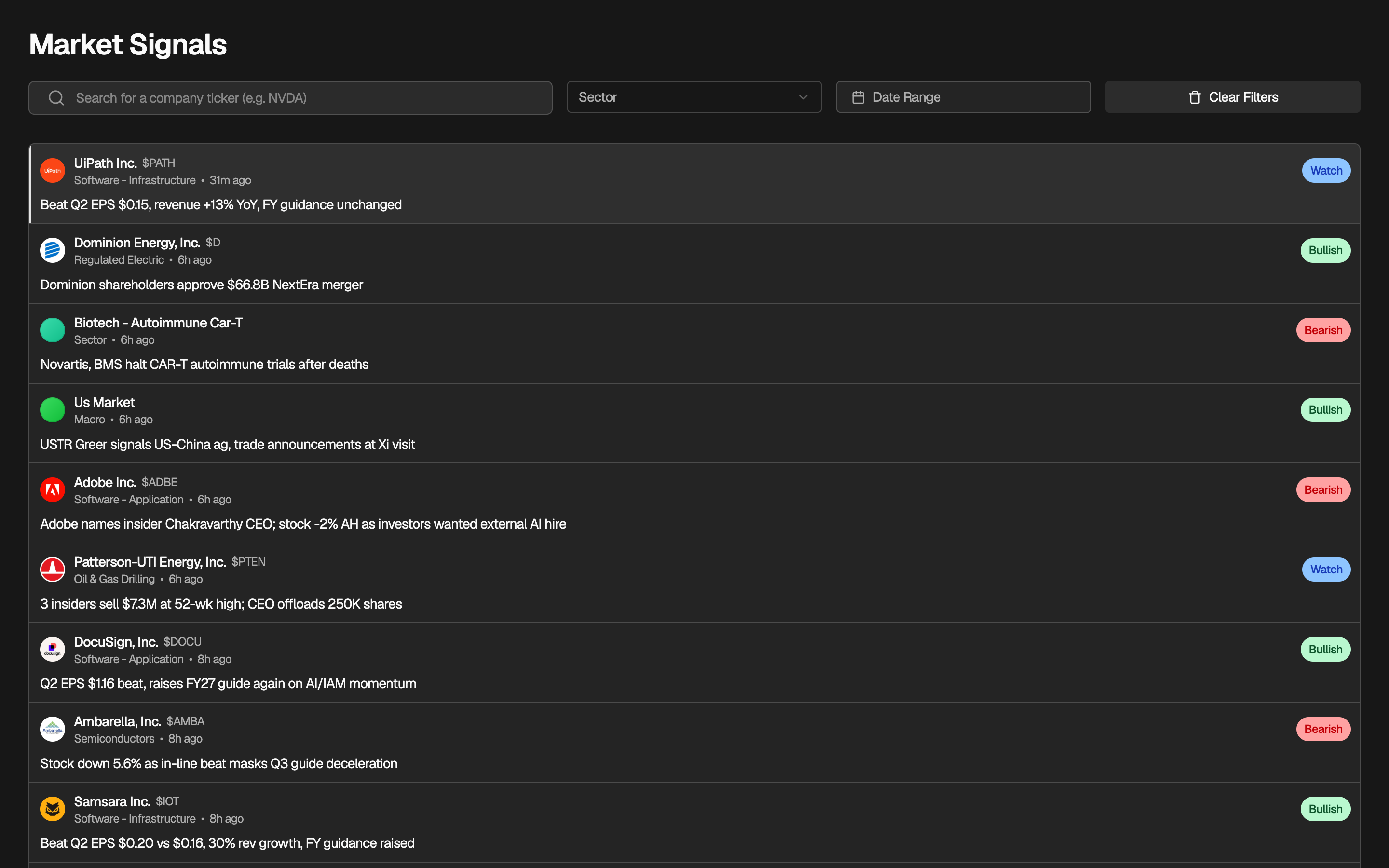1389x868 pixels.
Task: Open Patterson-UTI Energy, Inc. name
Action: [149, 562]
